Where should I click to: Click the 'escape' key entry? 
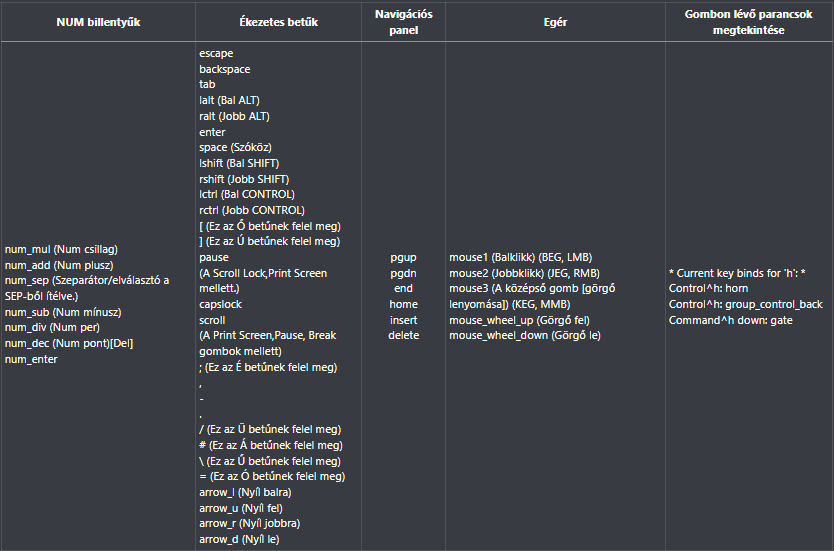coord(217,54)
